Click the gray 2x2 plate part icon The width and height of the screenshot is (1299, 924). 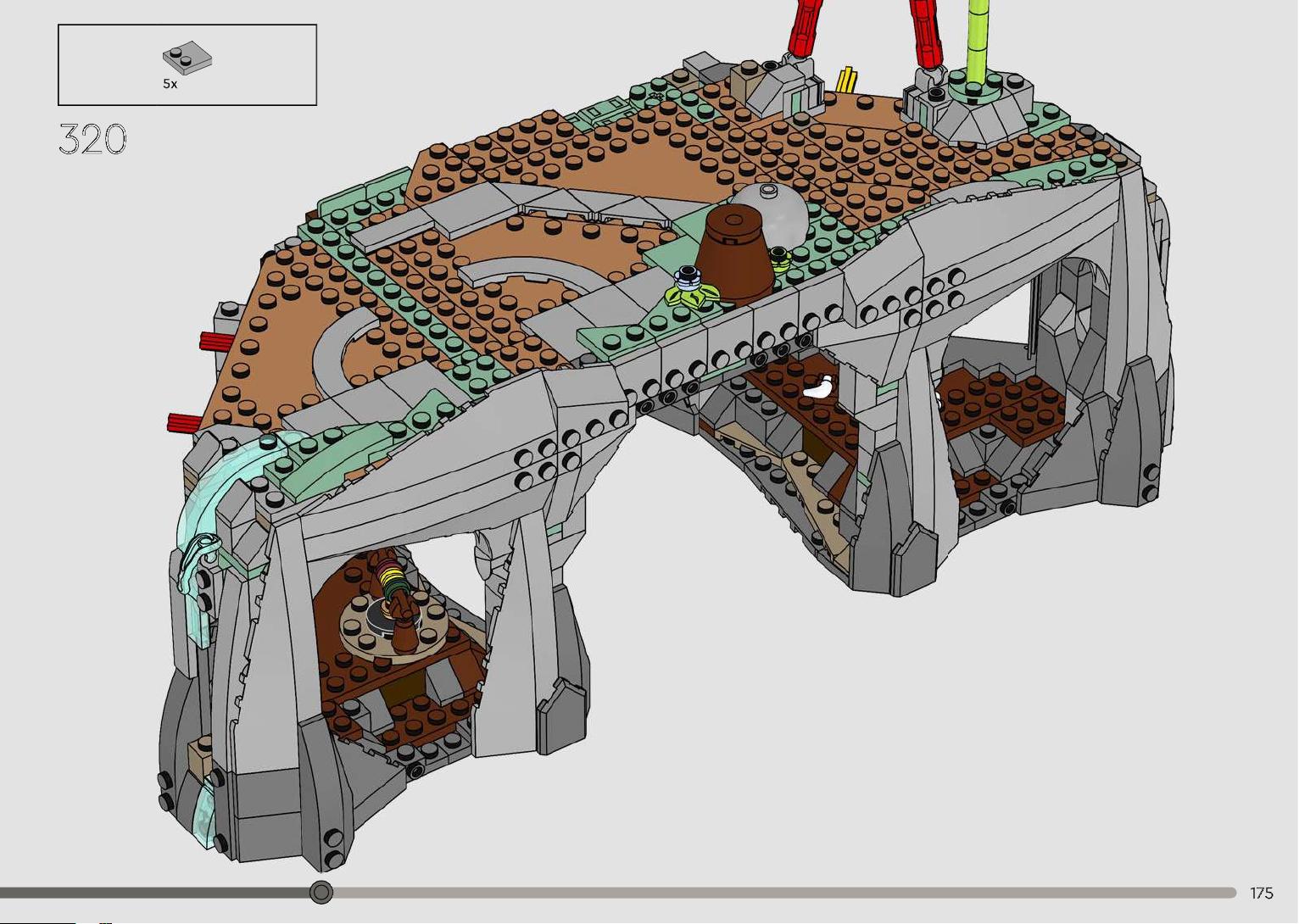click(x=187, y=58)
